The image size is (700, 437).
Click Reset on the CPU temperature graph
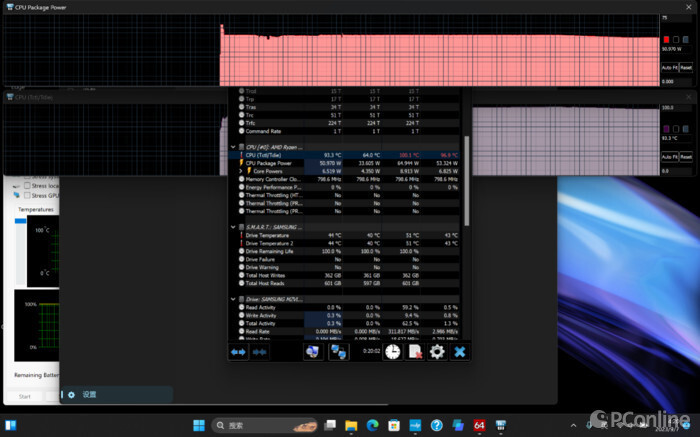(x=686, y=157)
